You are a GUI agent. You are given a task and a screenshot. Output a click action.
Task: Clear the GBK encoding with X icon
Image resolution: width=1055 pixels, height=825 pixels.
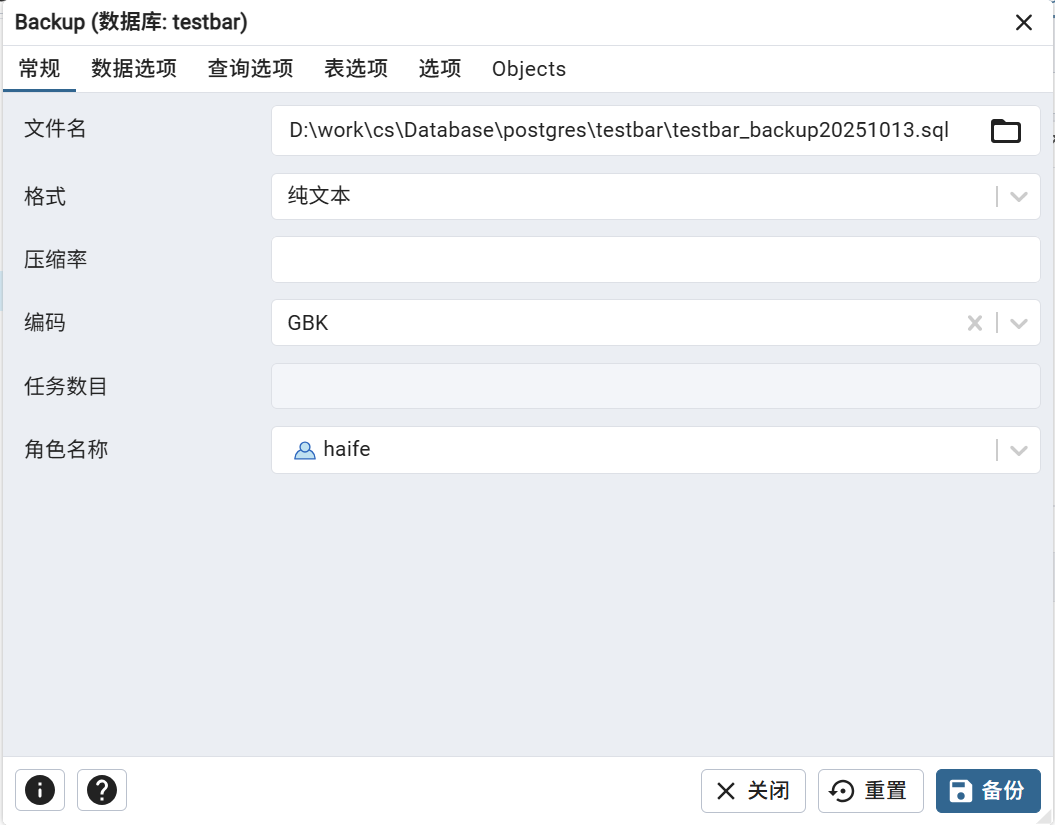pos(974,323)
